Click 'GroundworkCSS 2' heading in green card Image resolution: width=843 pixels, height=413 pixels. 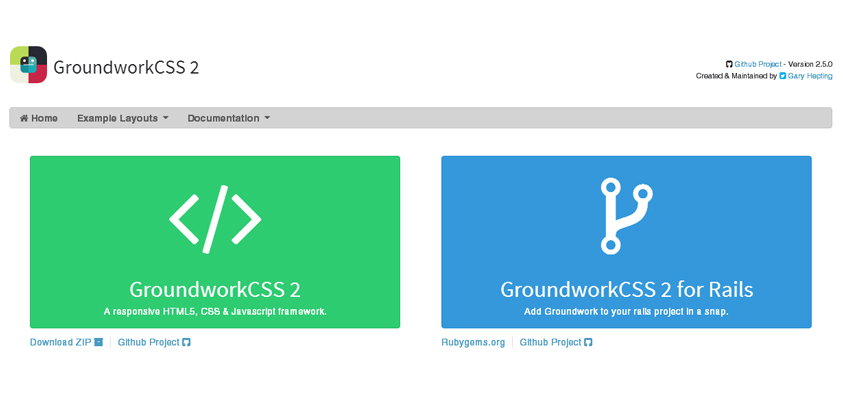point(215,289)
